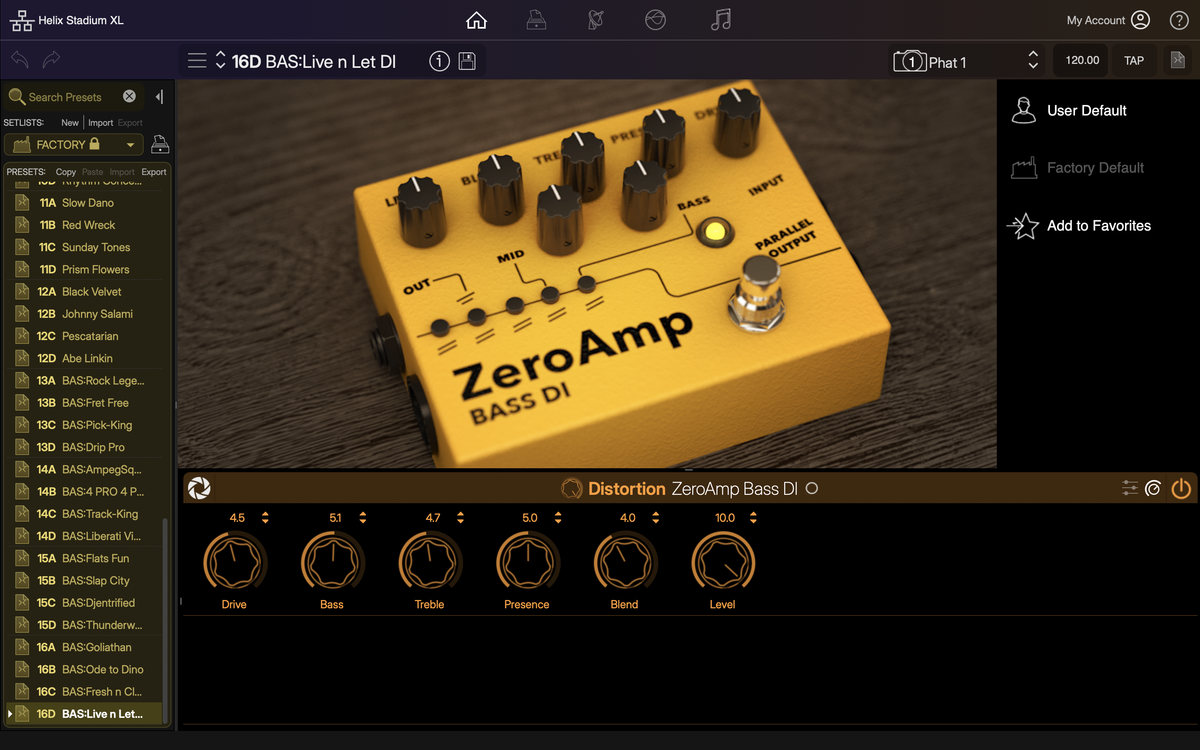1200x750 pixels.
Task: Expand the Phat 1 snapshot selector arrows
Action: pyautogui.click(x=1033, y=61)
